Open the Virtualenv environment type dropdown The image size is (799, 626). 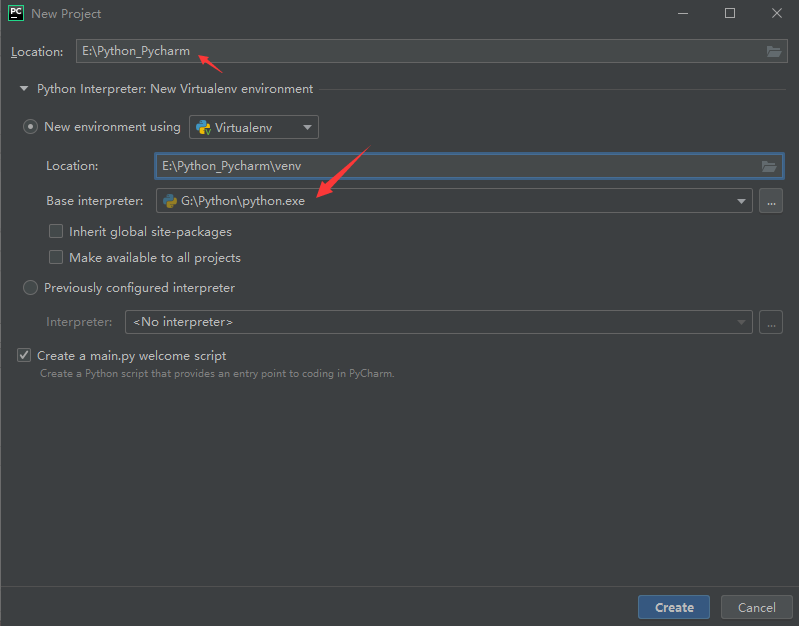click(x=254, y=127)
